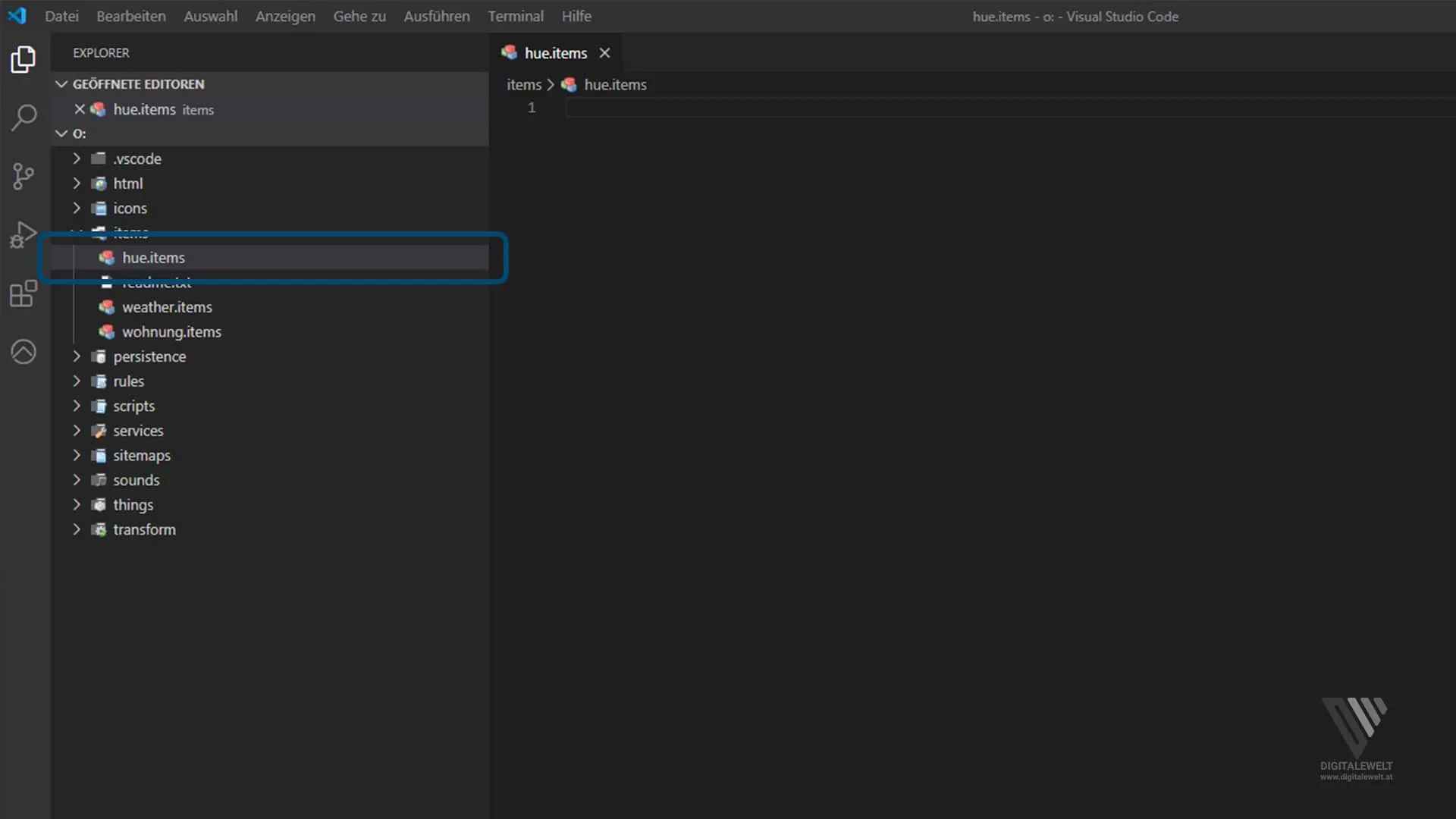This screenshot has height=819, width=1456.
Task: Click the rules folder icon
Action: tap(99, 381)
